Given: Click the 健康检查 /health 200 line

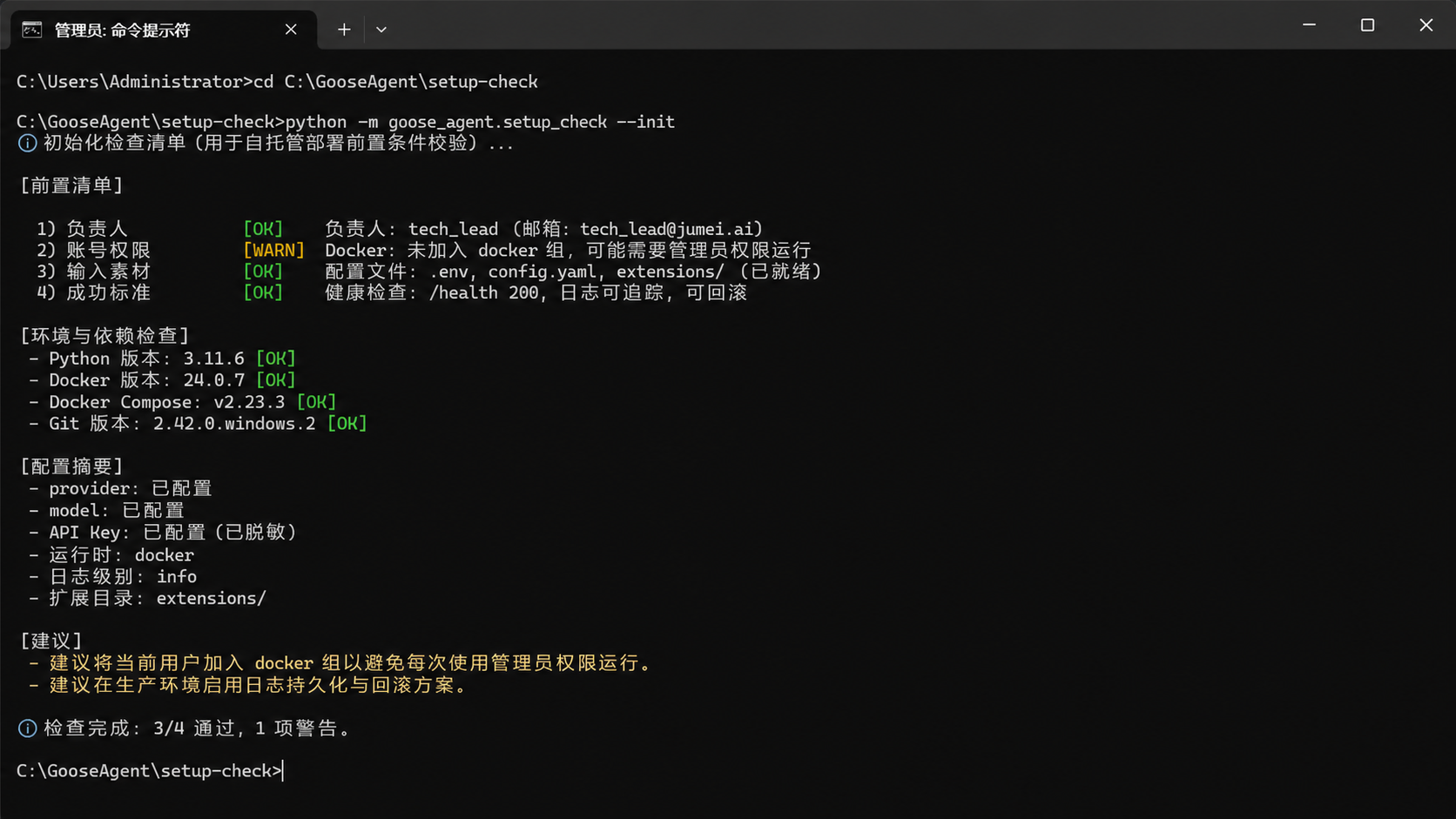Looking at the screenshot, I should (x=536, y=293).
